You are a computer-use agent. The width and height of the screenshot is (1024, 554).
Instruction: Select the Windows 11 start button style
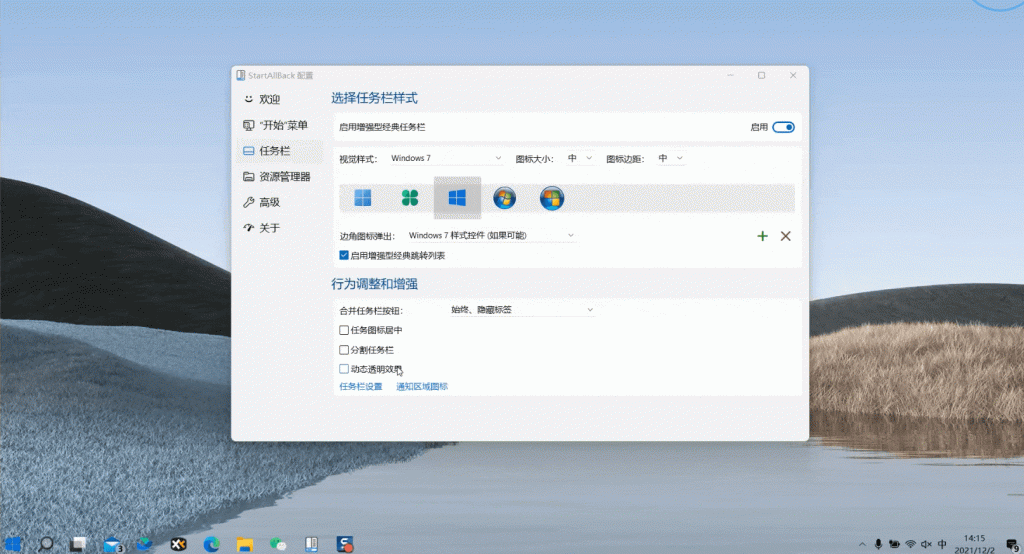click(x=362, y=198)
